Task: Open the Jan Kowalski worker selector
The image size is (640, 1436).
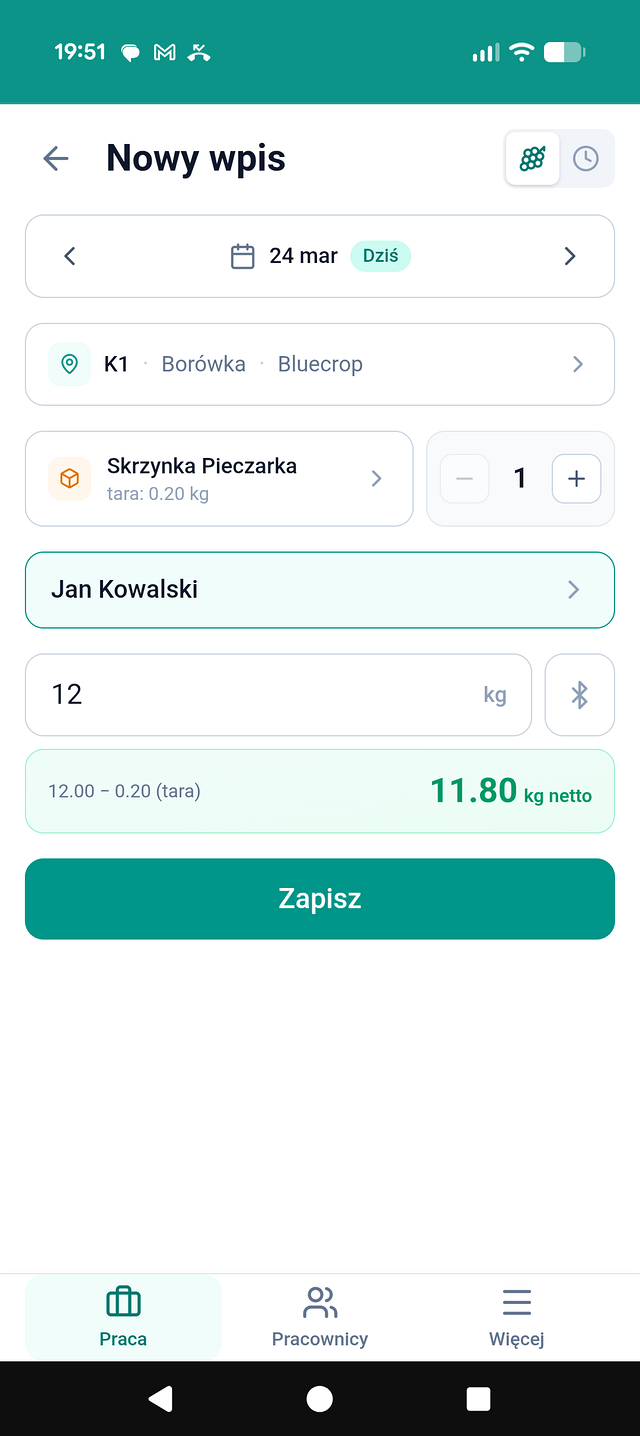Action: (x=320, y=590)
